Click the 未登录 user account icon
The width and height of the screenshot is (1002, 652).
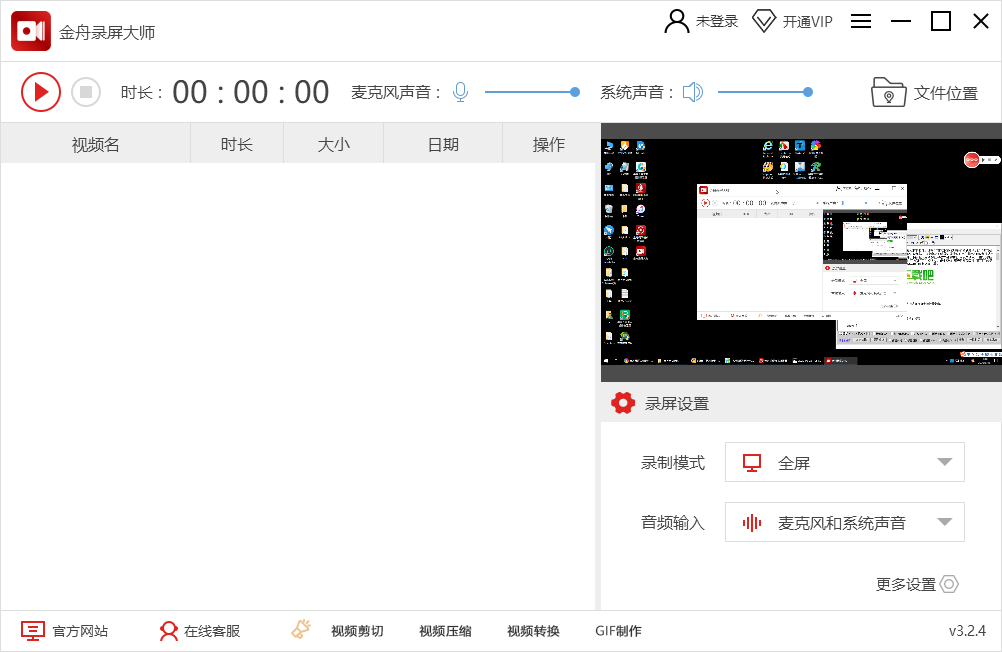point(677,21)
